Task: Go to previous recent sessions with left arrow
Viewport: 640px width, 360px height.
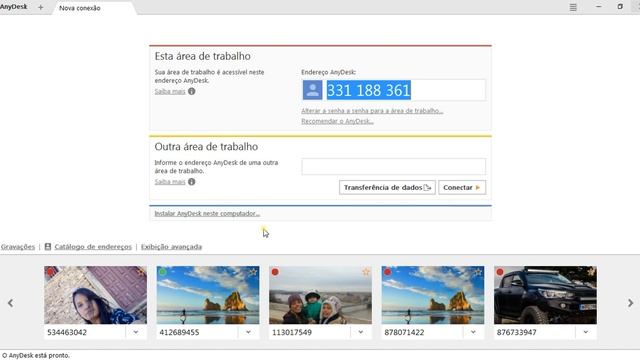Action: 10,303
